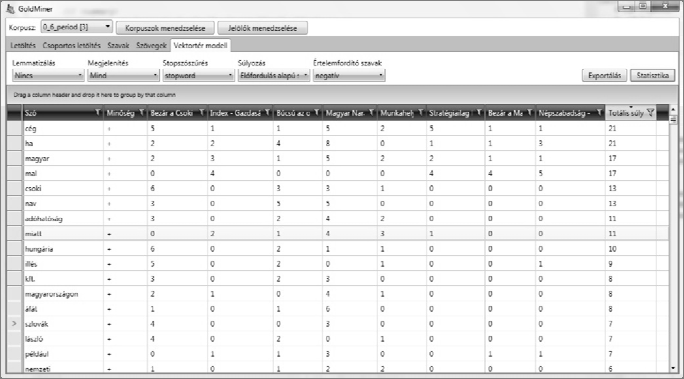The image size is (684, 379).
Task: Open filter on Minőség column
Action: tap(142, 113)
